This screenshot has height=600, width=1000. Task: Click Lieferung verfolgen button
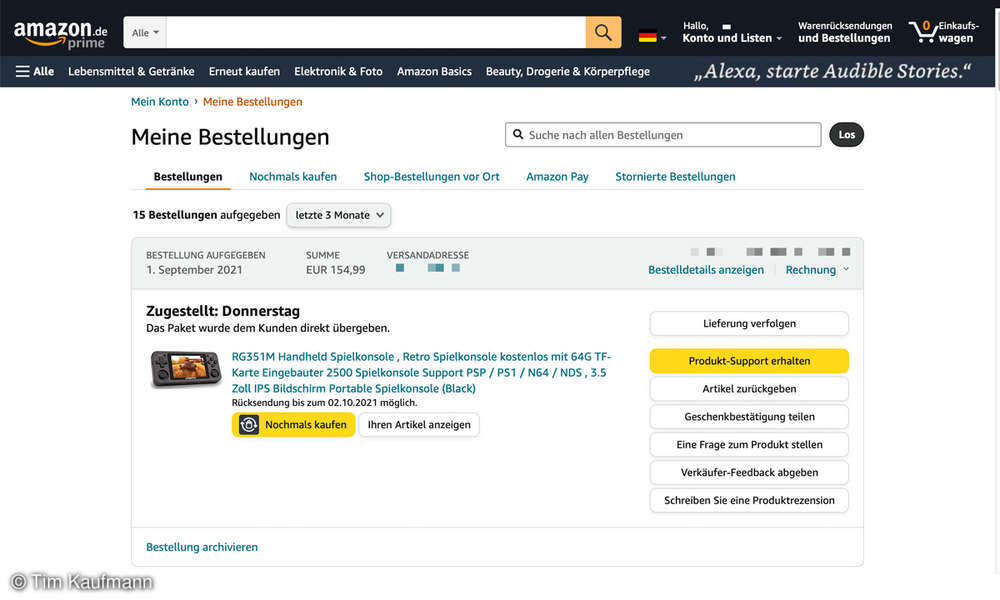tap(749, 324)
